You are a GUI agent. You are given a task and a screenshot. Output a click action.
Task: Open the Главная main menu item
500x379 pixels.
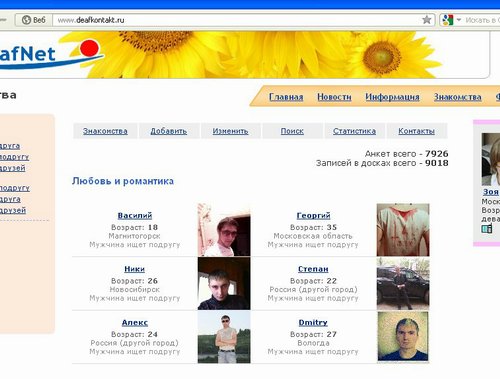(x=286, y=97)
